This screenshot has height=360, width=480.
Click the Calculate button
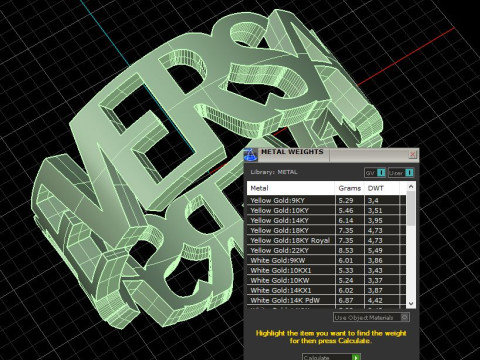coord(332,357)
